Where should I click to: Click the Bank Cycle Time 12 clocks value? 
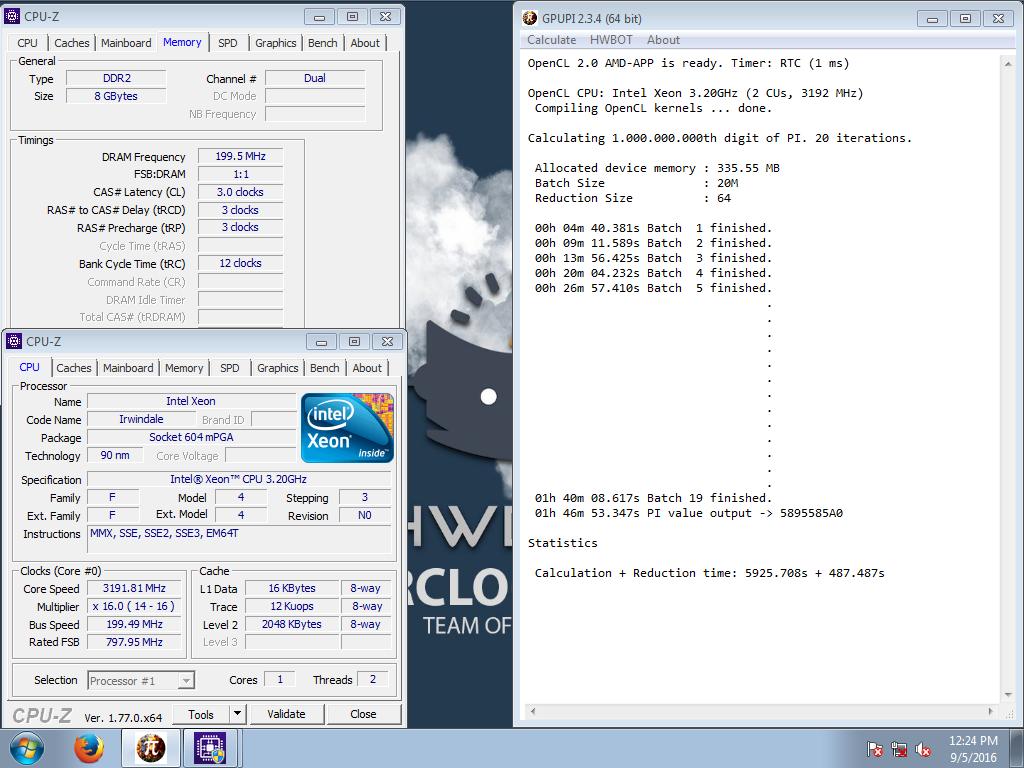click(x=240, y=263)
